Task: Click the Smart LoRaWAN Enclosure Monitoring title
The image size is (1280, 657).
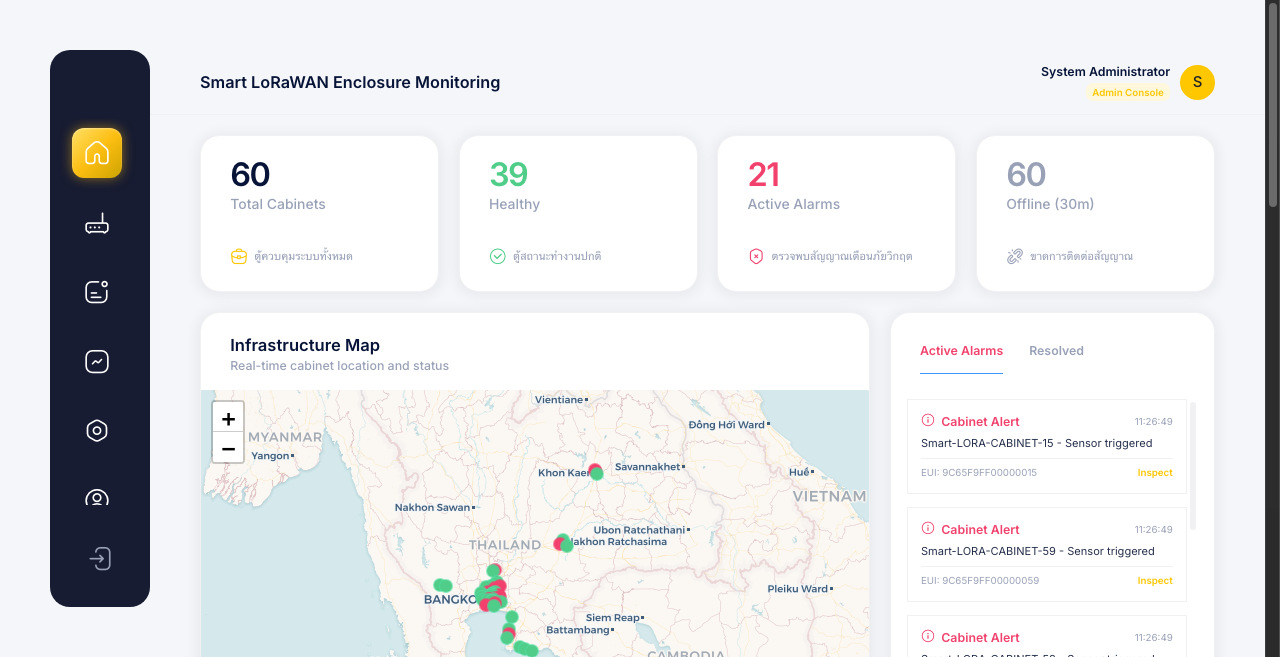Action: [350, 82]
